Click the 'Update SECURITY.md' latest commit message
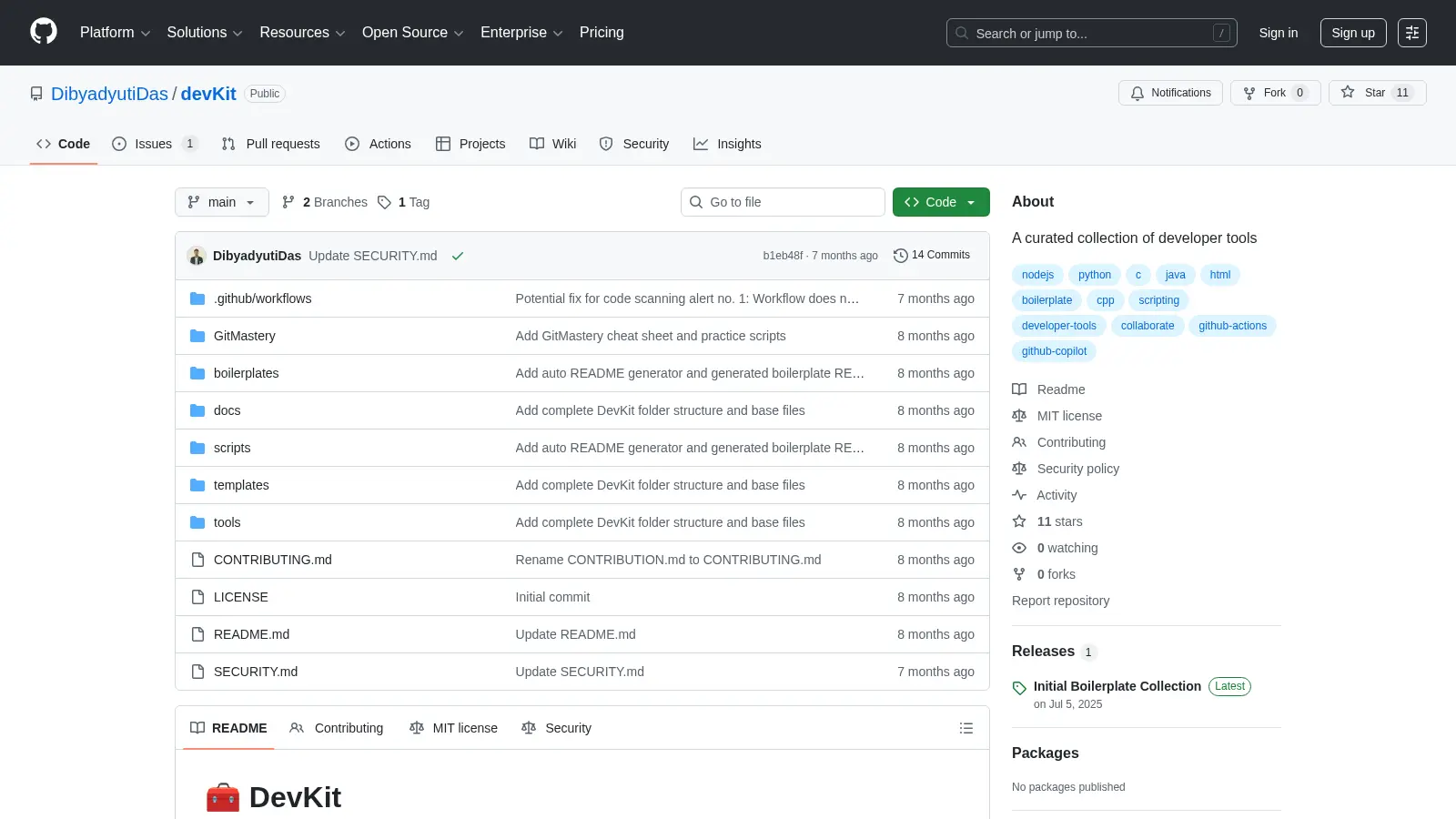1456x819 pixels. pyautogui.click(x=373, y=256)
